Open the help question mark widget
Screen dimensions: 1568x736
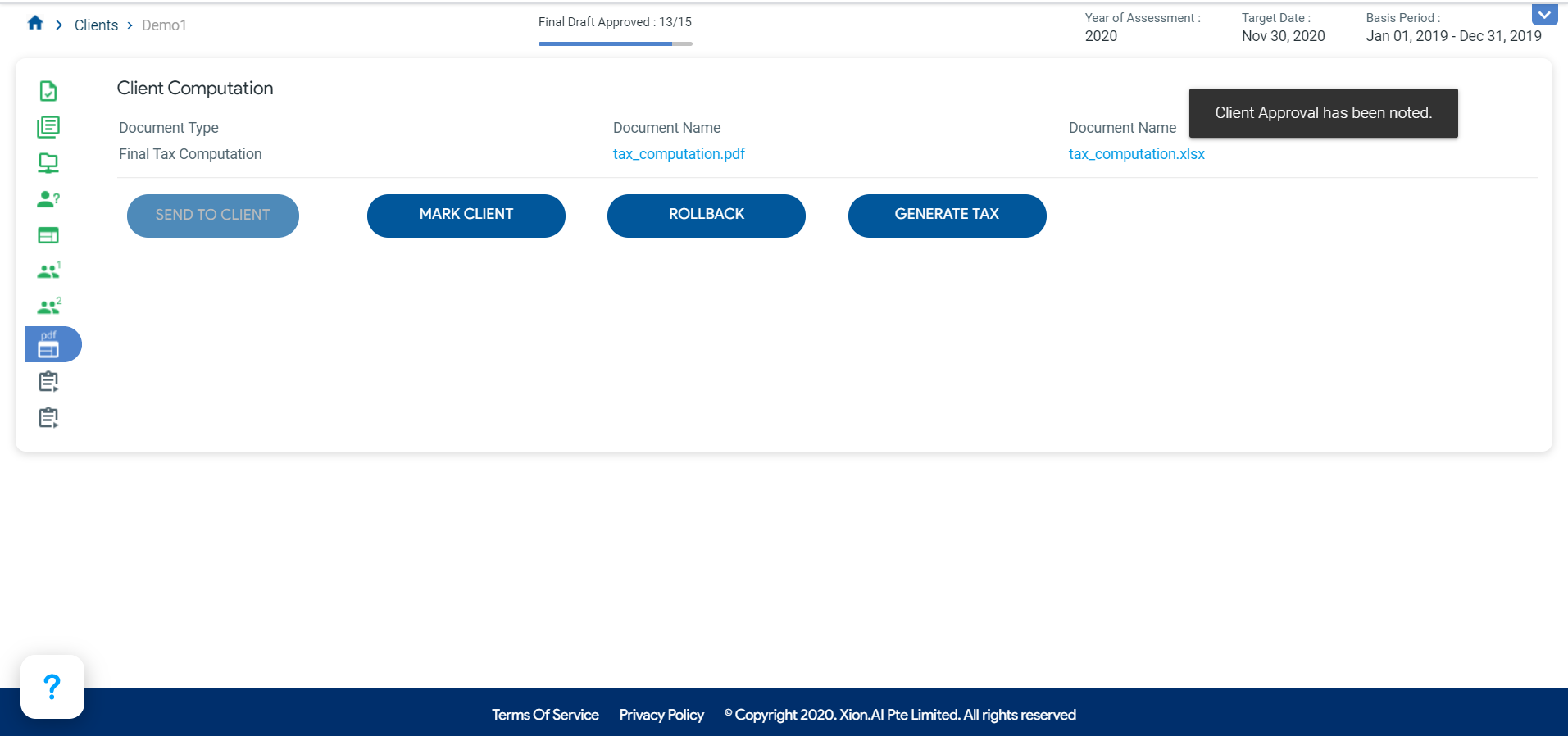[x=52, y=687]
